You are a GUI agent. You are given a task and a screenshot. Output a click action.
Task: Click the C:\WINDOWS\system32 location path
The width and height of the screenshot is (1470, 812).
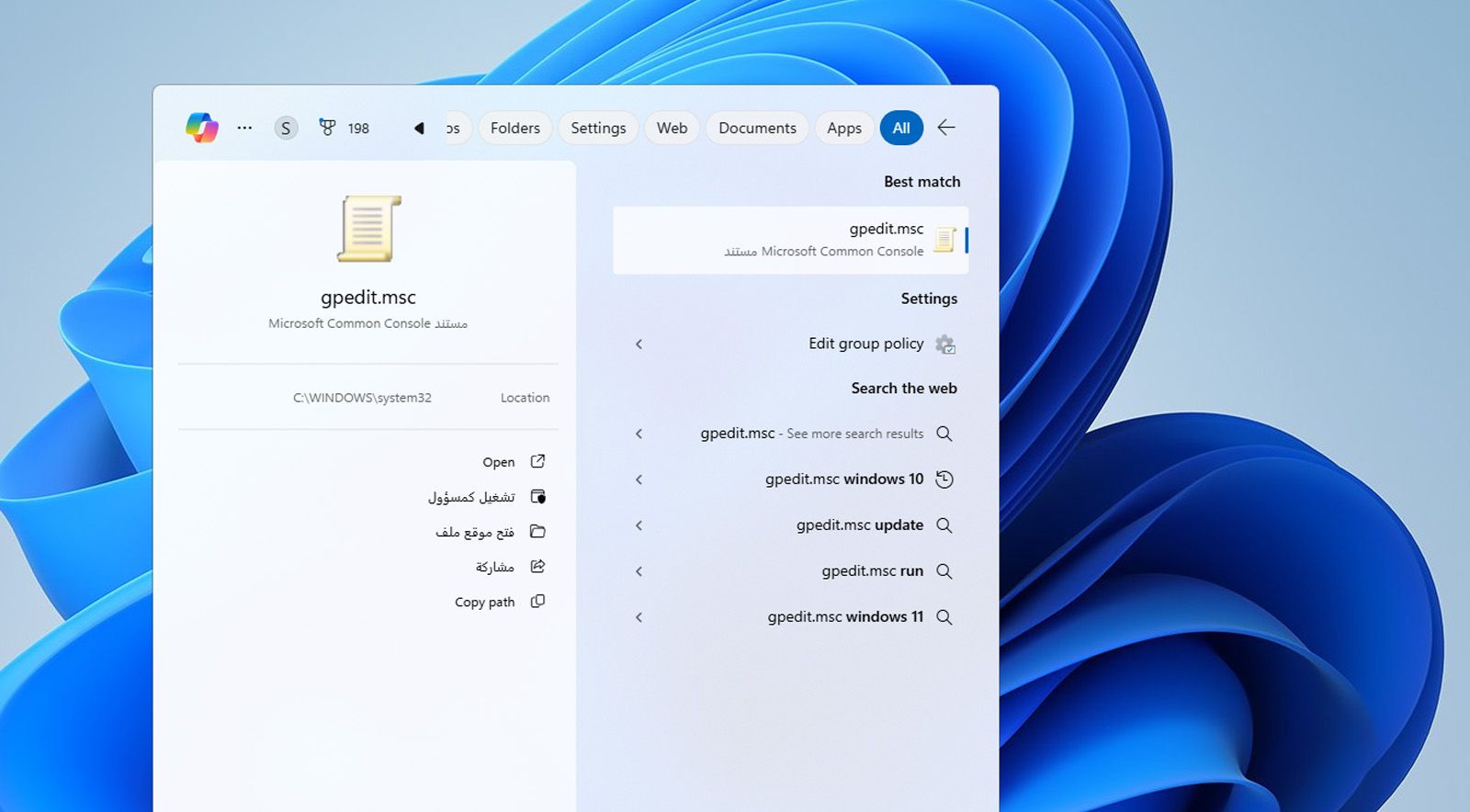(362, 398)
